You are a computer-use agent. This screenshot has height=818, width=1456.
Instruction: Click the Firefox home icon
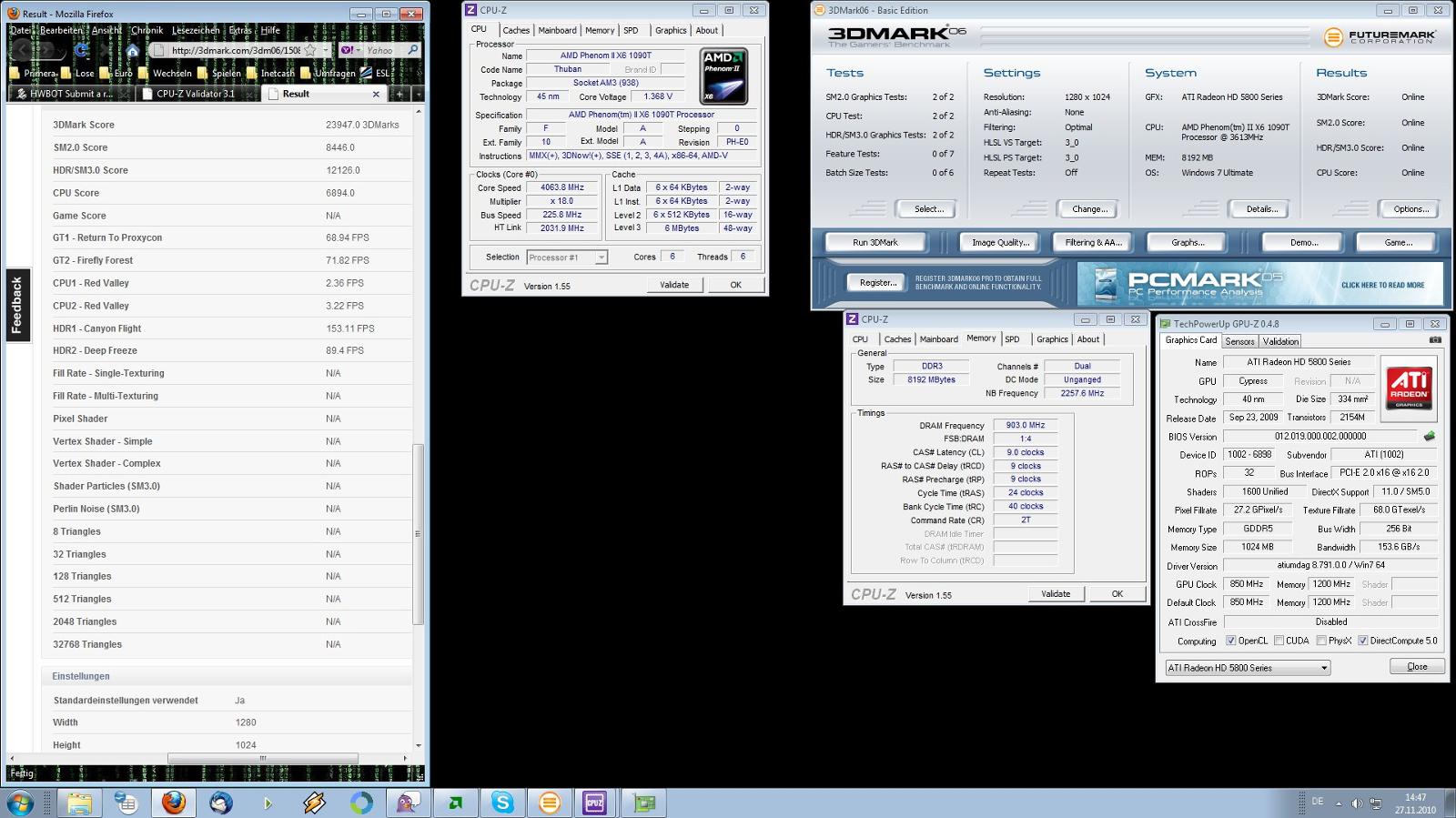pos(133,50)
